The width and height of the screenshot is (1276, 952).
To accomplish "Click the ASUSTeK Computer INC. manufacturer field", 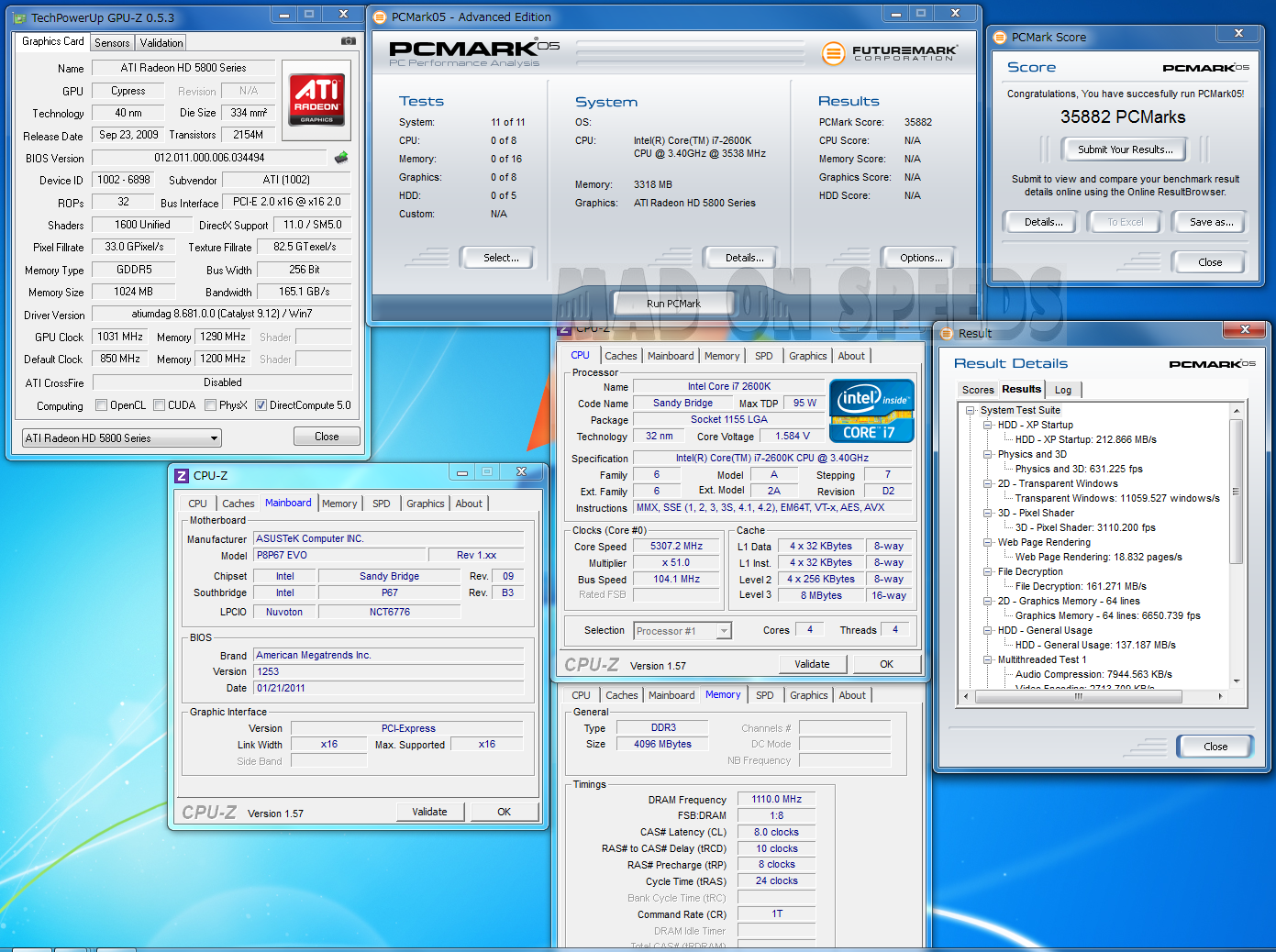I will [389, 538].
